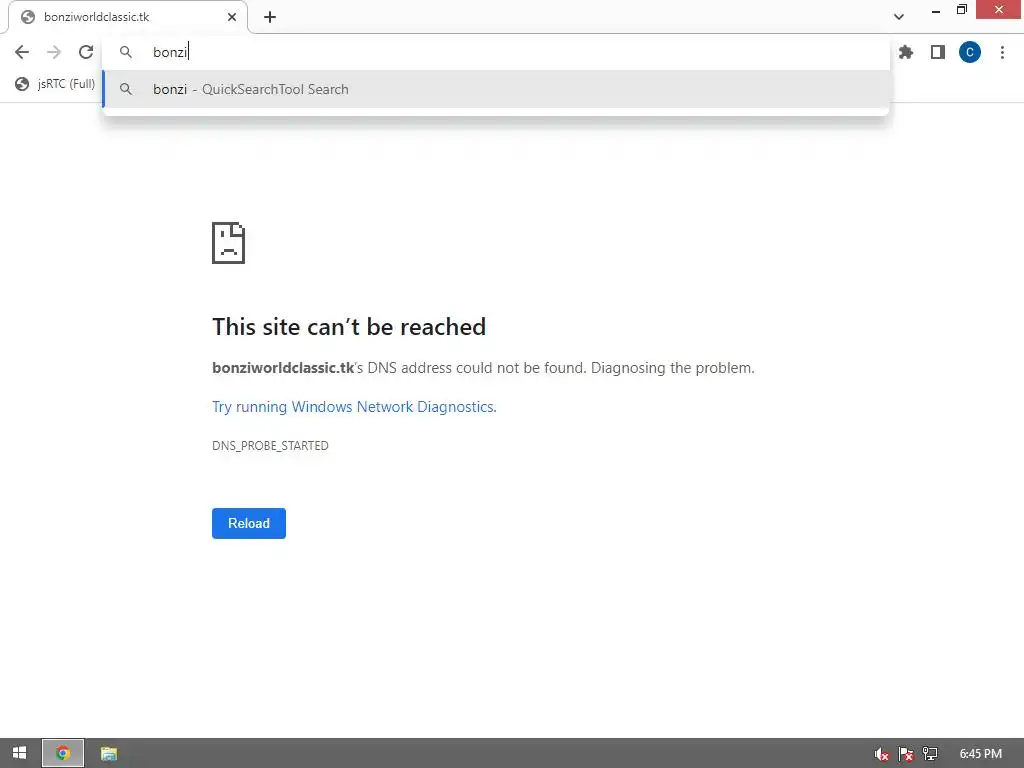Click the muted volume tray icon

tap(881, 754)
